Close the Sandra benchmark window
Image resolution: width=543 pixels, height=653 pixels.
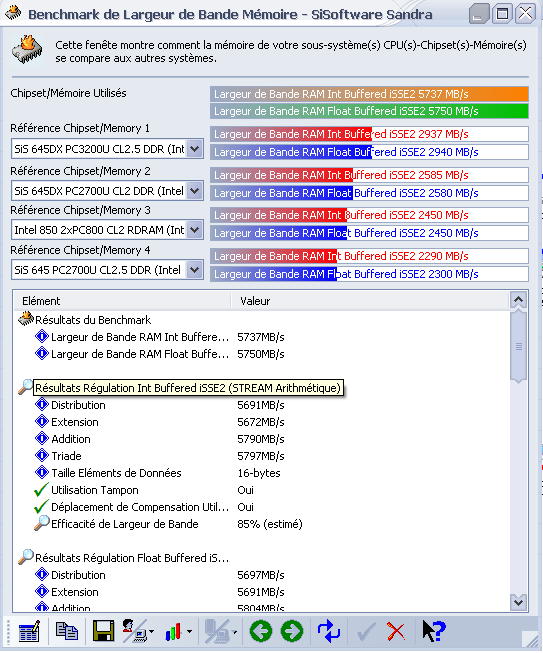click(x=526, y=13)
